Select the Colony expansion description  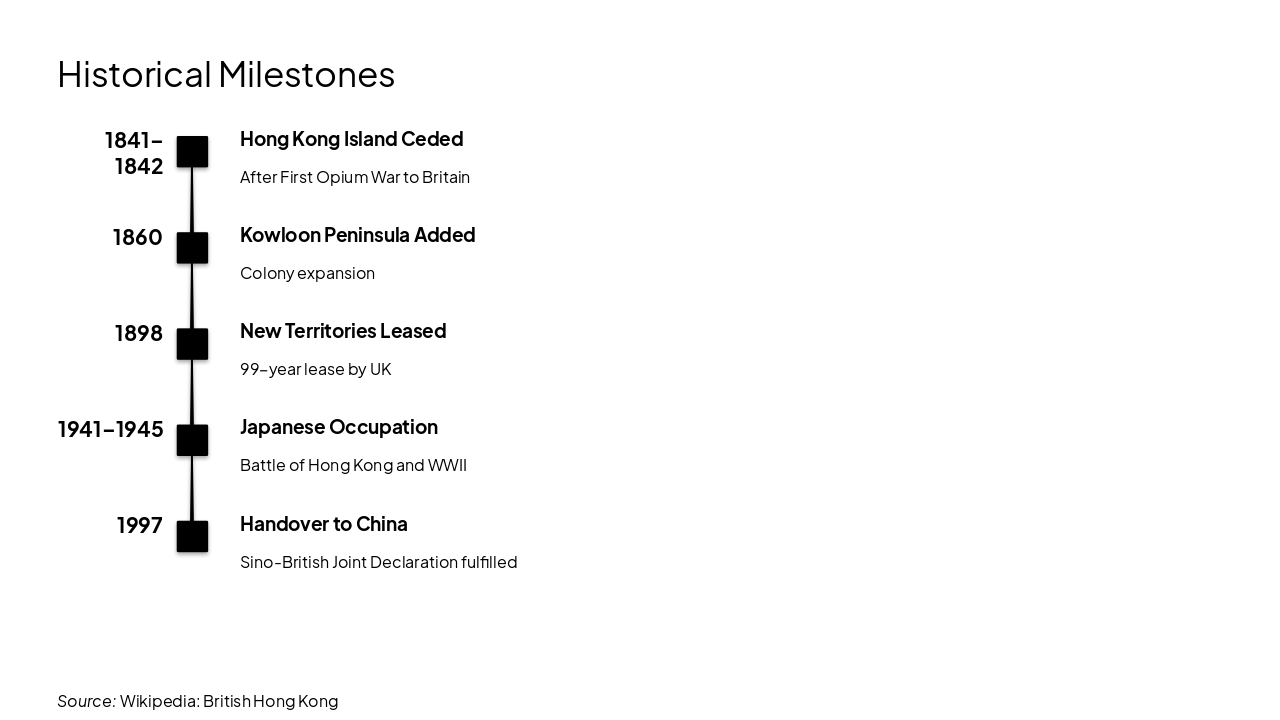[x=307, y=273]
